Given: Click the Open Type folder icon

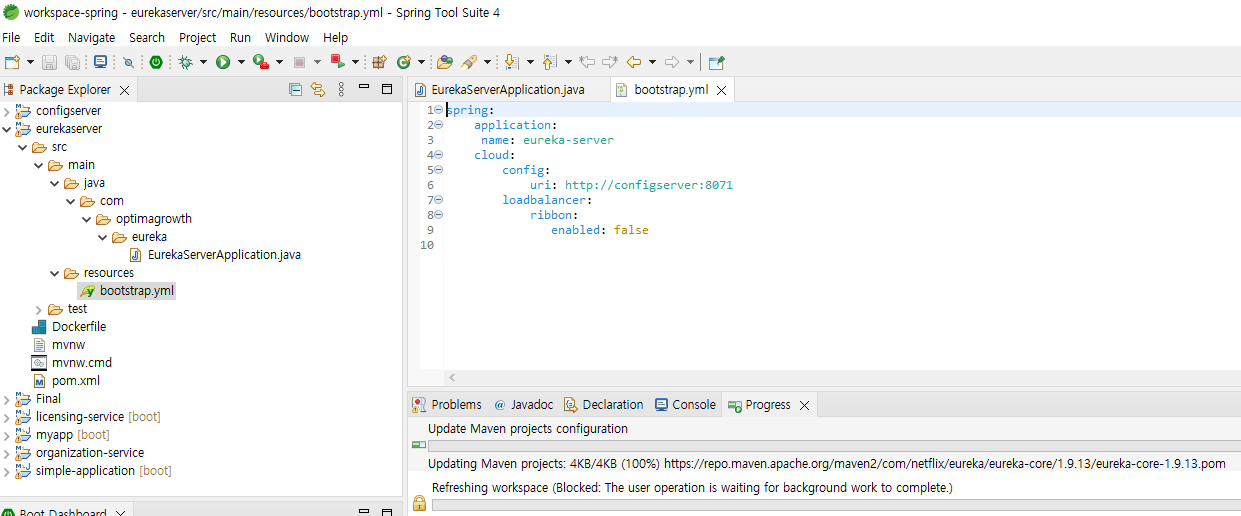Looking at the screenshot, I should [445, 62].
